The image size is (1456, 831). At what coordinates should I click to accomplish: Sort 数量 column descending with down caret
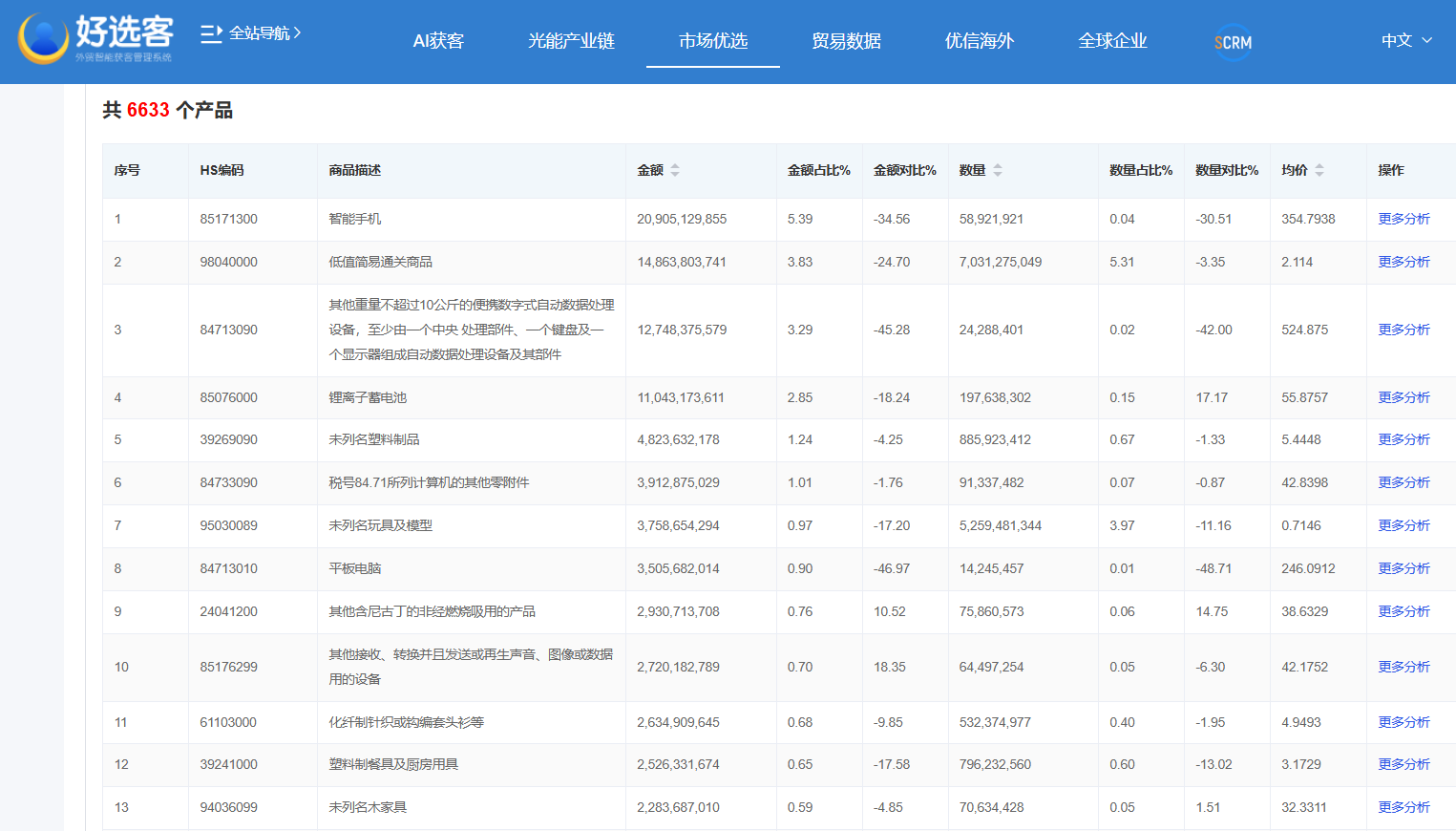coord(998,175)
